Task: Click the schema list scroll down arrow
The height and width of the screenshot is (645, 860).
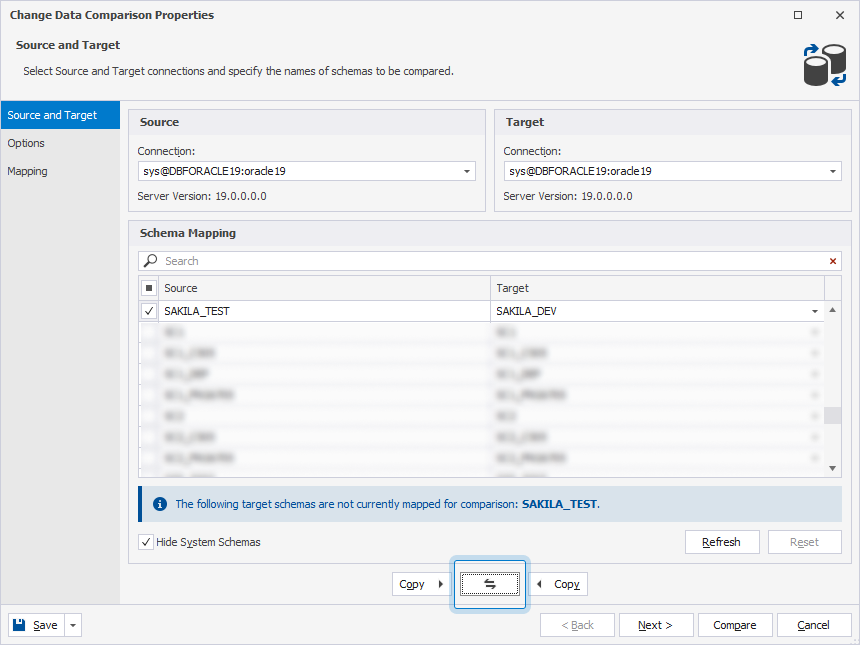Action: click(x=833, y=468)
